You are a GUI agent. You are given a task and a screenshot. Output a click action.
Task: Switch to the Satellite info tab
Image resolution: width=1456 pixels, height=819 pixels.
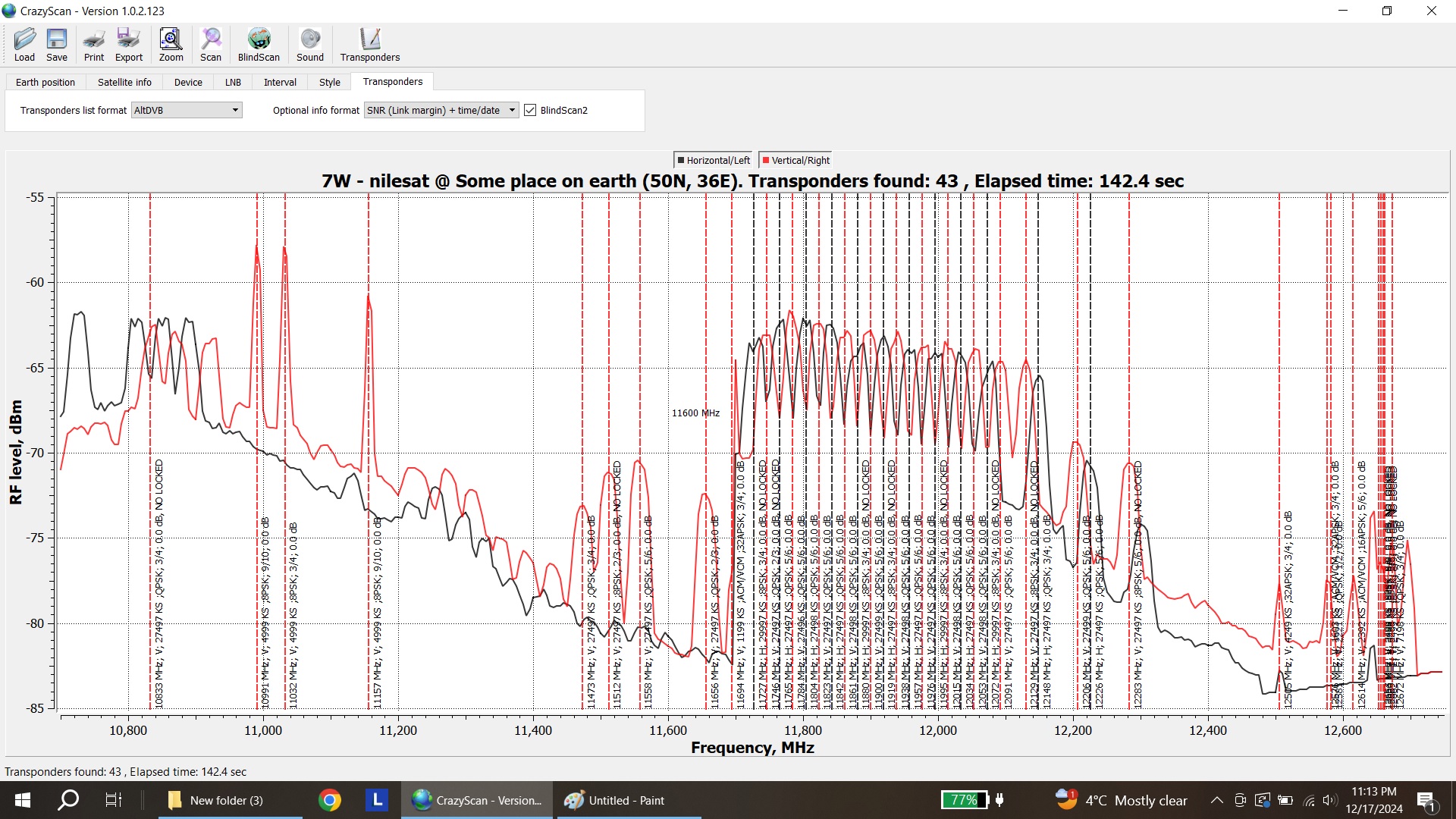124,83
